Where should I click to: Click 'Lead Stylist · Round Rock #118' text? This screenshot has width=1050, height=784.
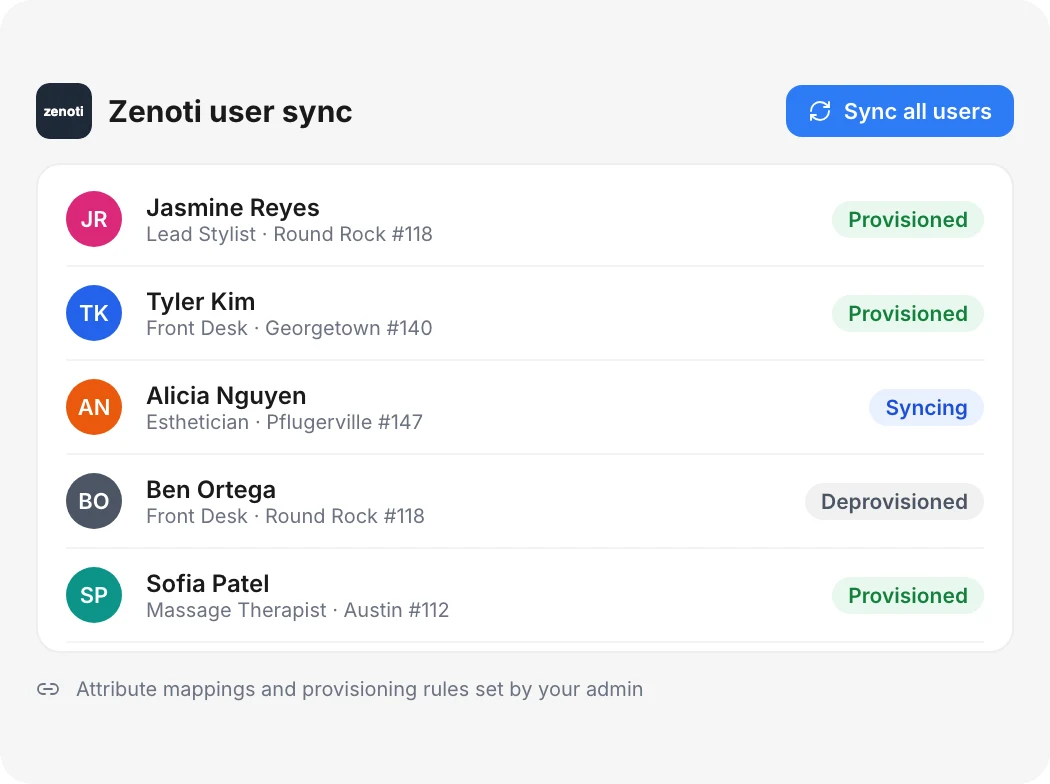point(289,234)
